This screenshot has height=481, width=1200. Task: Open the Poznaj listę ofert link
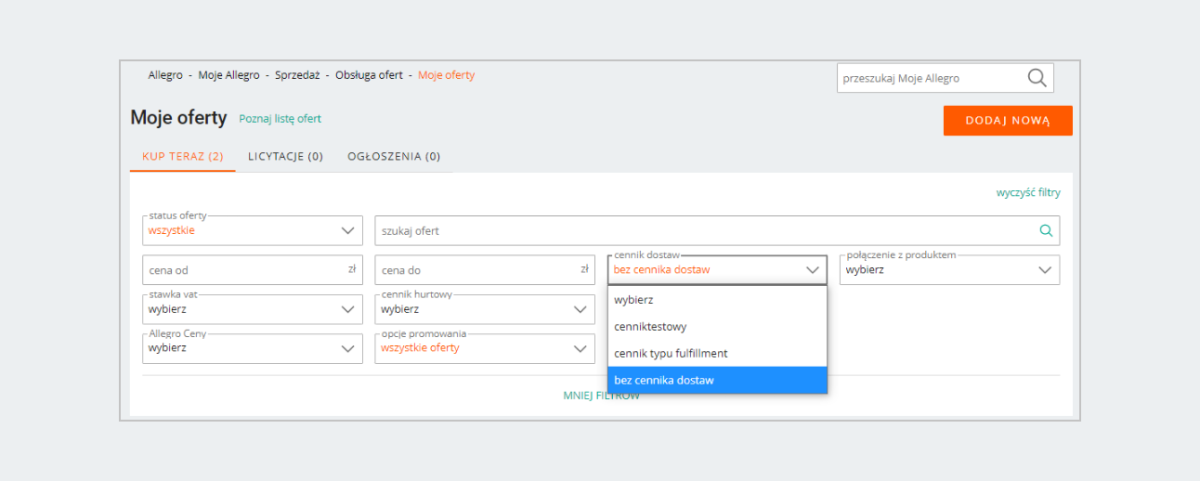tap(280, 119)
